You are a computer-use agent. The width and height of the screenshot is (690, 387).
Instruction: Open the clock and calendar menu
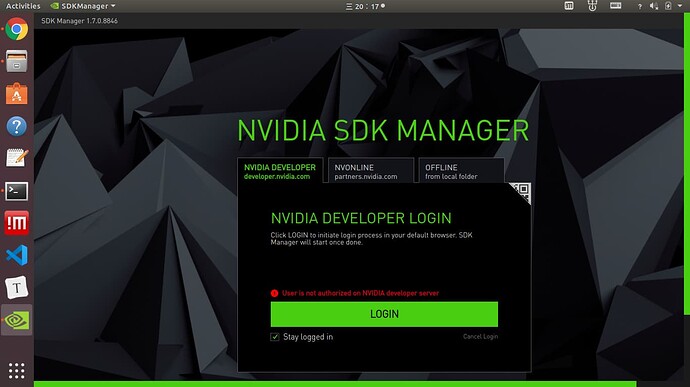click(x=365, y=6)
